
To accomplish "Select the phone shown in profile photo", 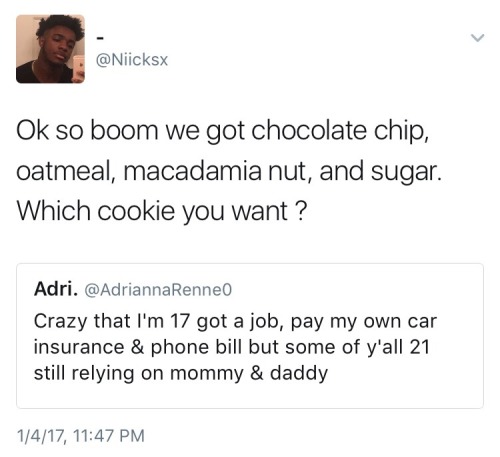I will [x=79, y=69].
